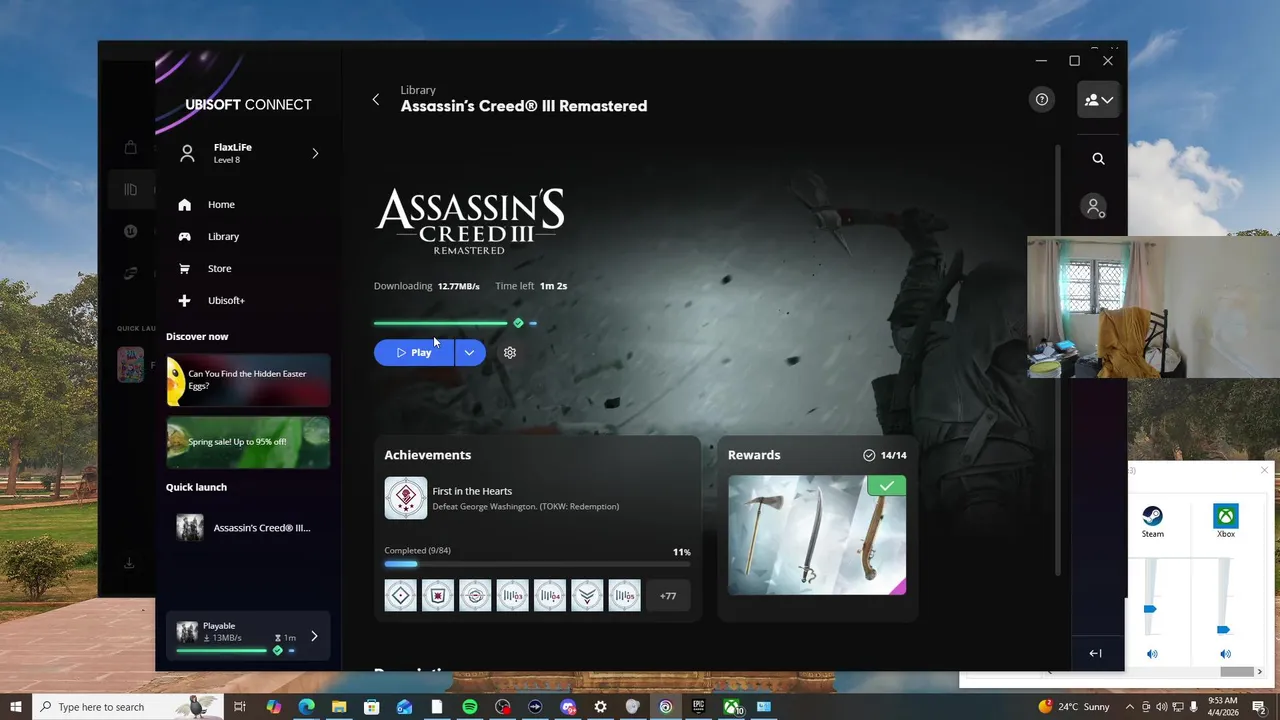Click the Playable download game thumbnail
The width and height of the screenshot is (1280, 720).
[187, 632]
